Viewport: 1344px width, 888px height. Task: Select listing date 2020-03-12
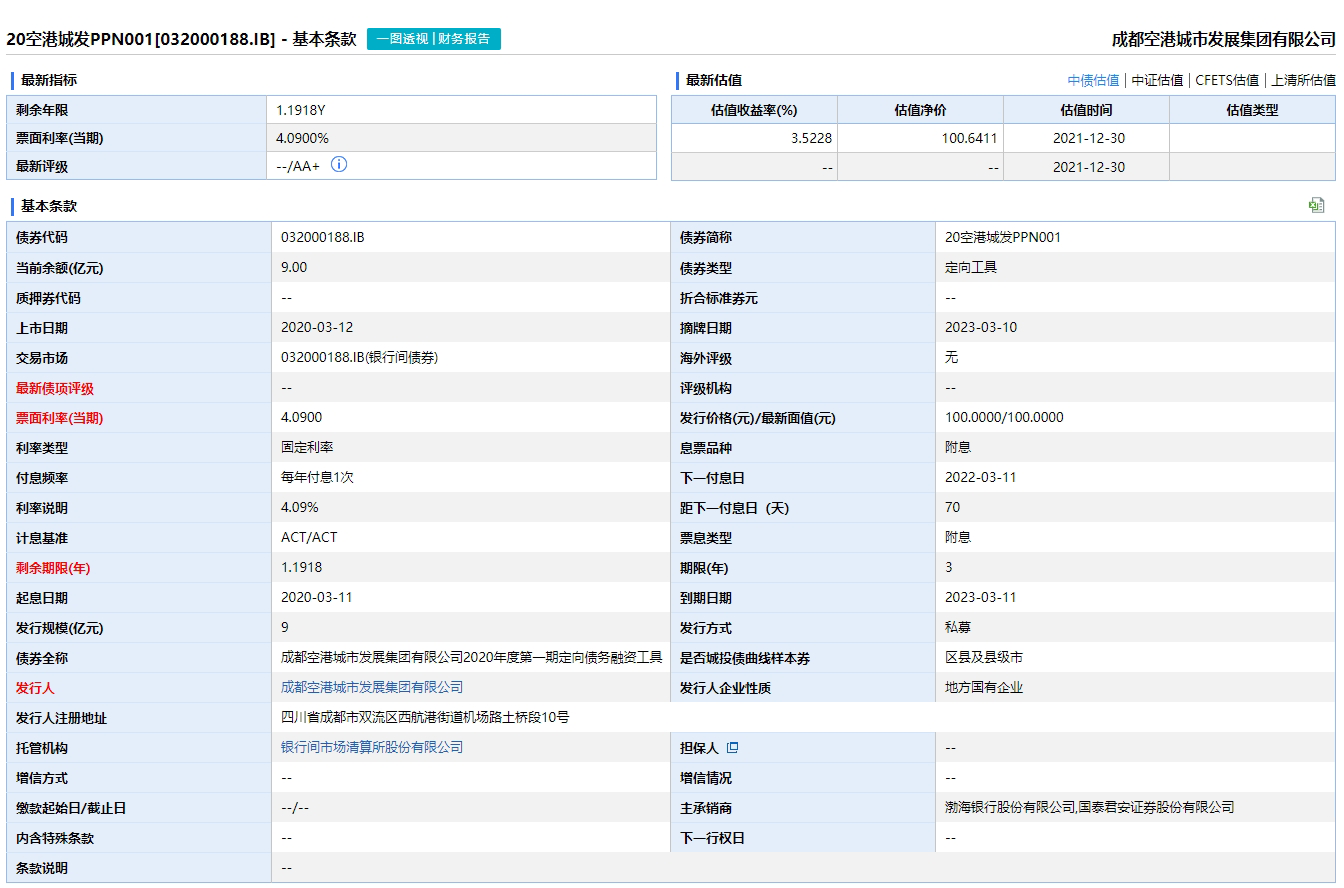[x=317, y=327]
